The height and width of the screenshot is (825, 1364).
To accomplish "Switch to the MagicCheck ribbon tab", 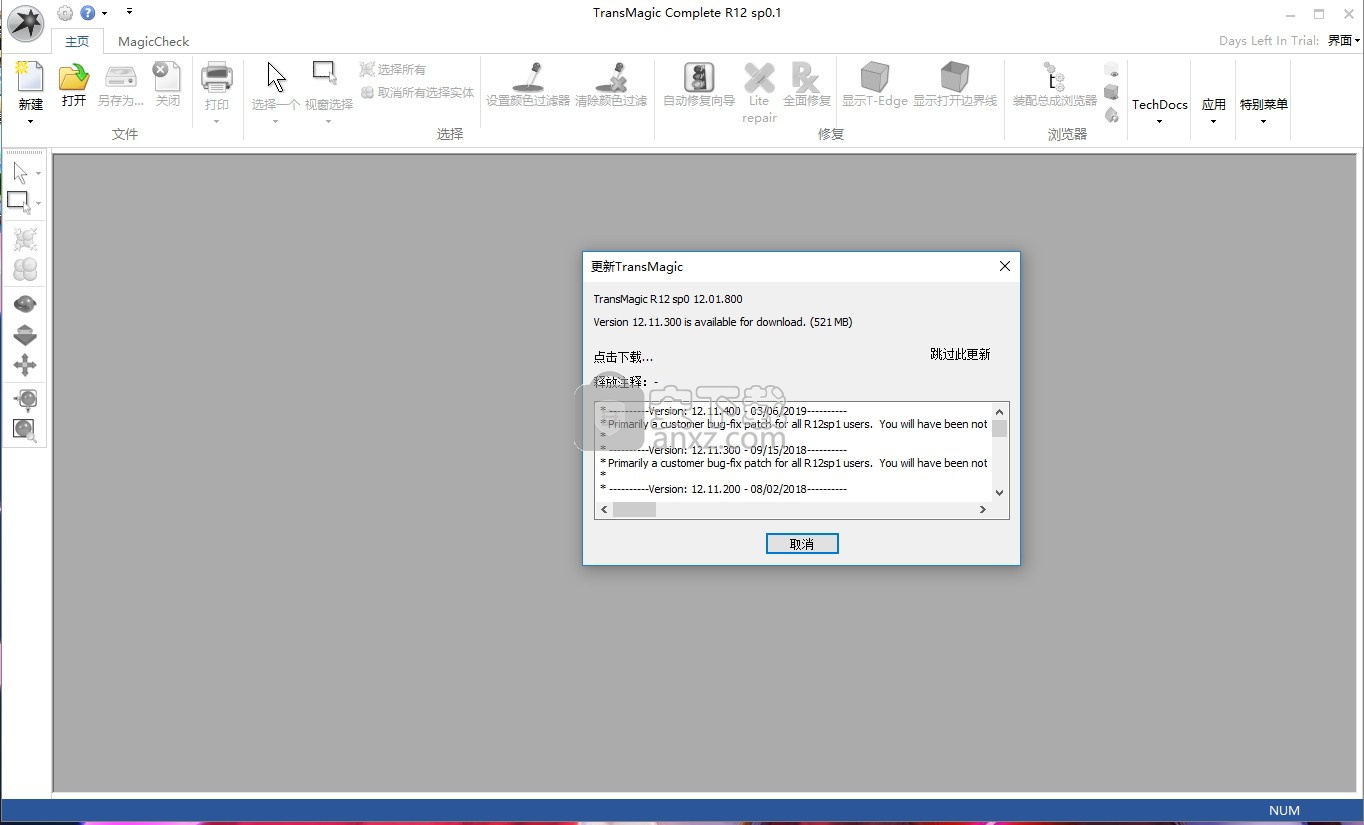I will [x=153, y=42].
